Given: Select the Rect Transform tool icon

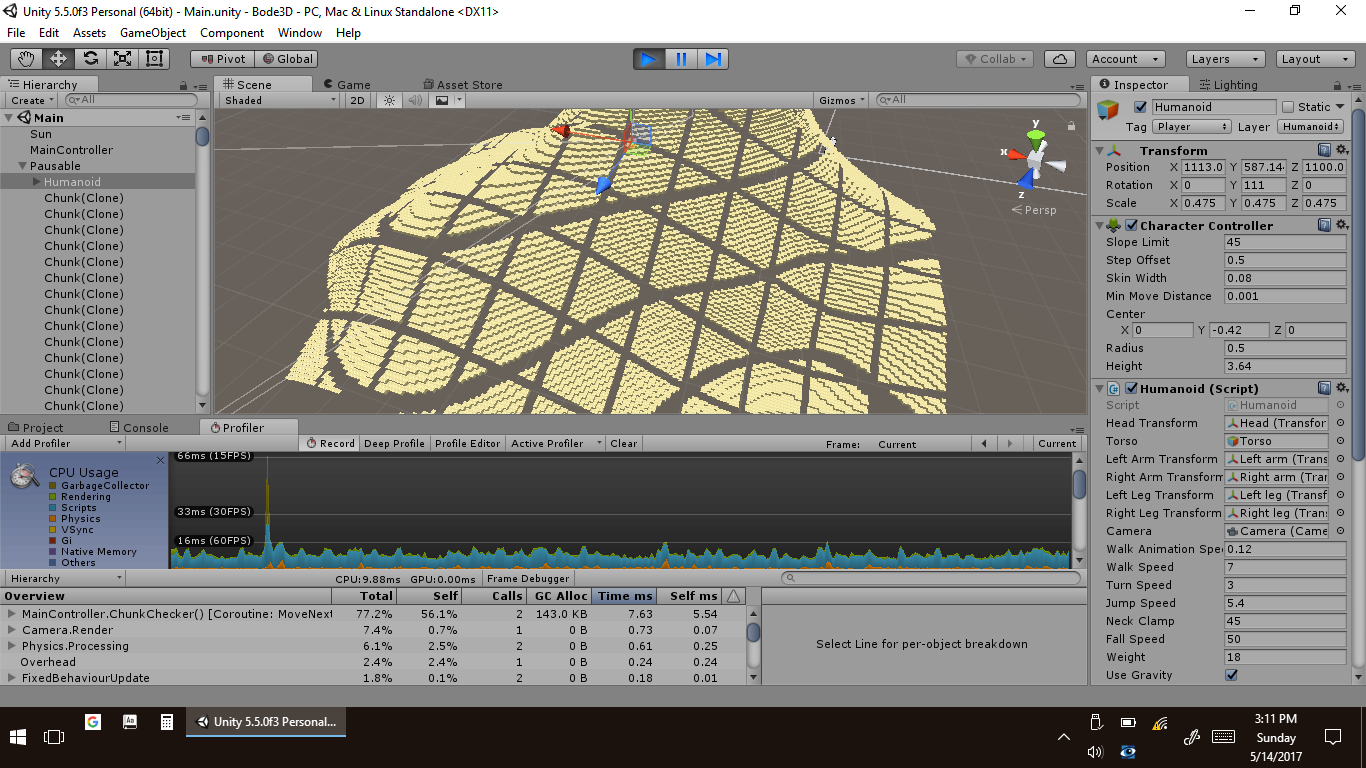Looking at the screenshot, I should [155, 59].
